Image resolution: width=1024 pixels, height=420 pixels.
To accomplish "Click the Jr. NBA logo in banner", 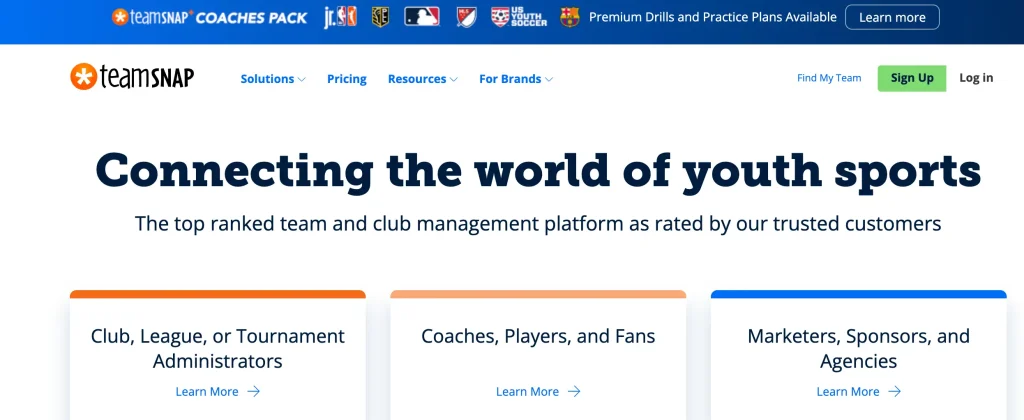I will [x=340, y=17].
